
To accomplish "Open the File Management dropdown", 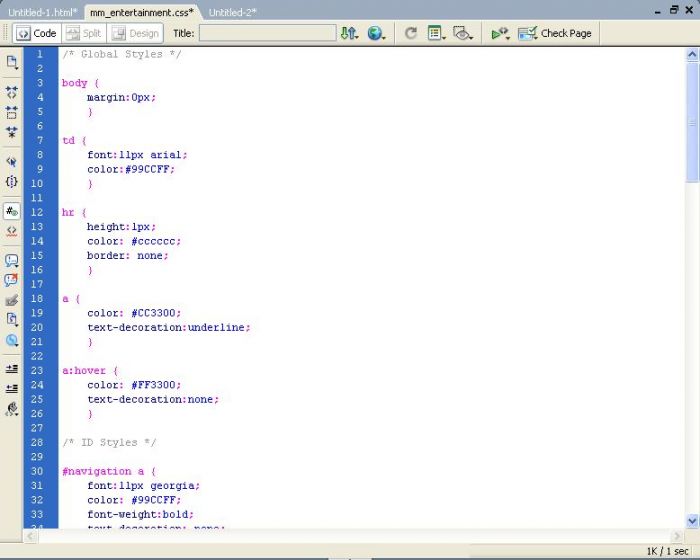I will [348, 33].
